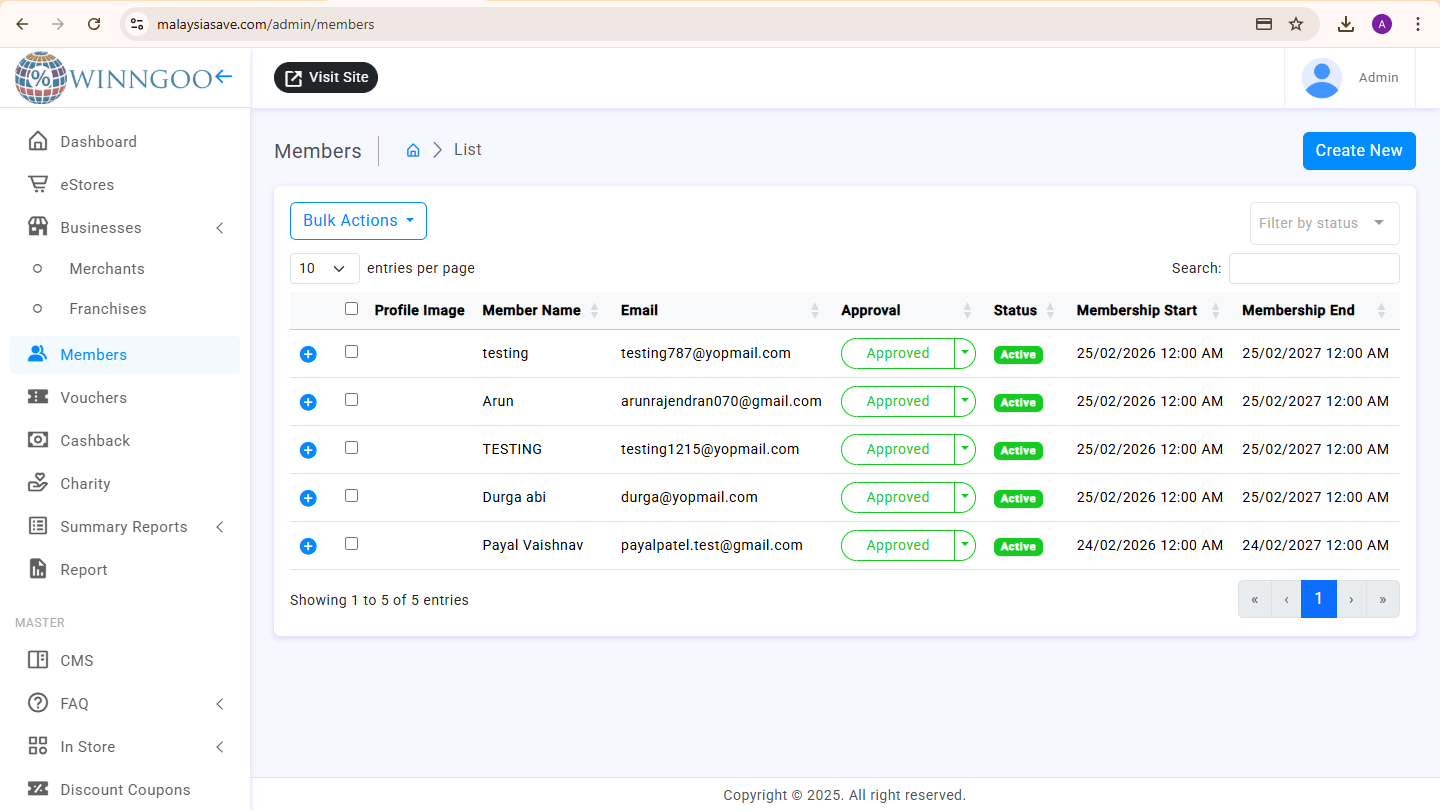Go to Vouchers in sidebar

[93, 398]
